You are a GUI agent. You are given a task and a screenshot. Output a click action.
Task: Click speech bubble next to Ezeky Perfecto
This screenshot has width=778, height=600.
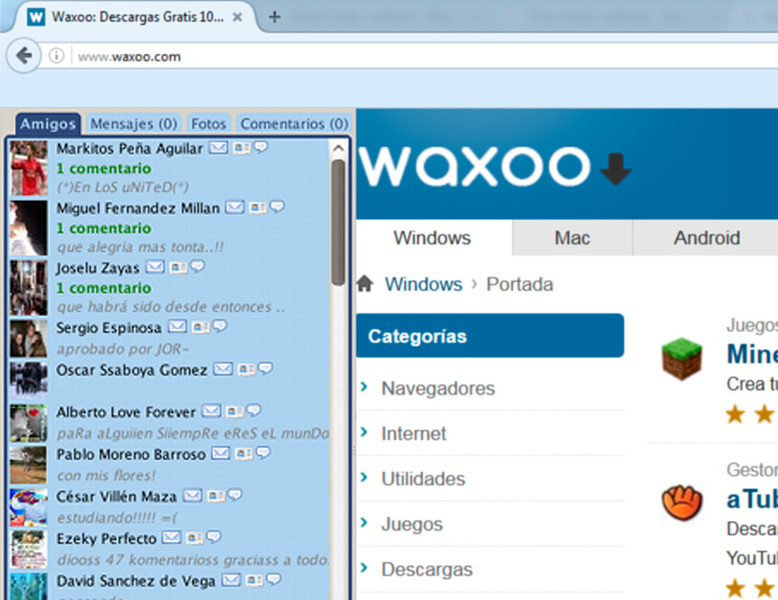click(x=214, y=537)
